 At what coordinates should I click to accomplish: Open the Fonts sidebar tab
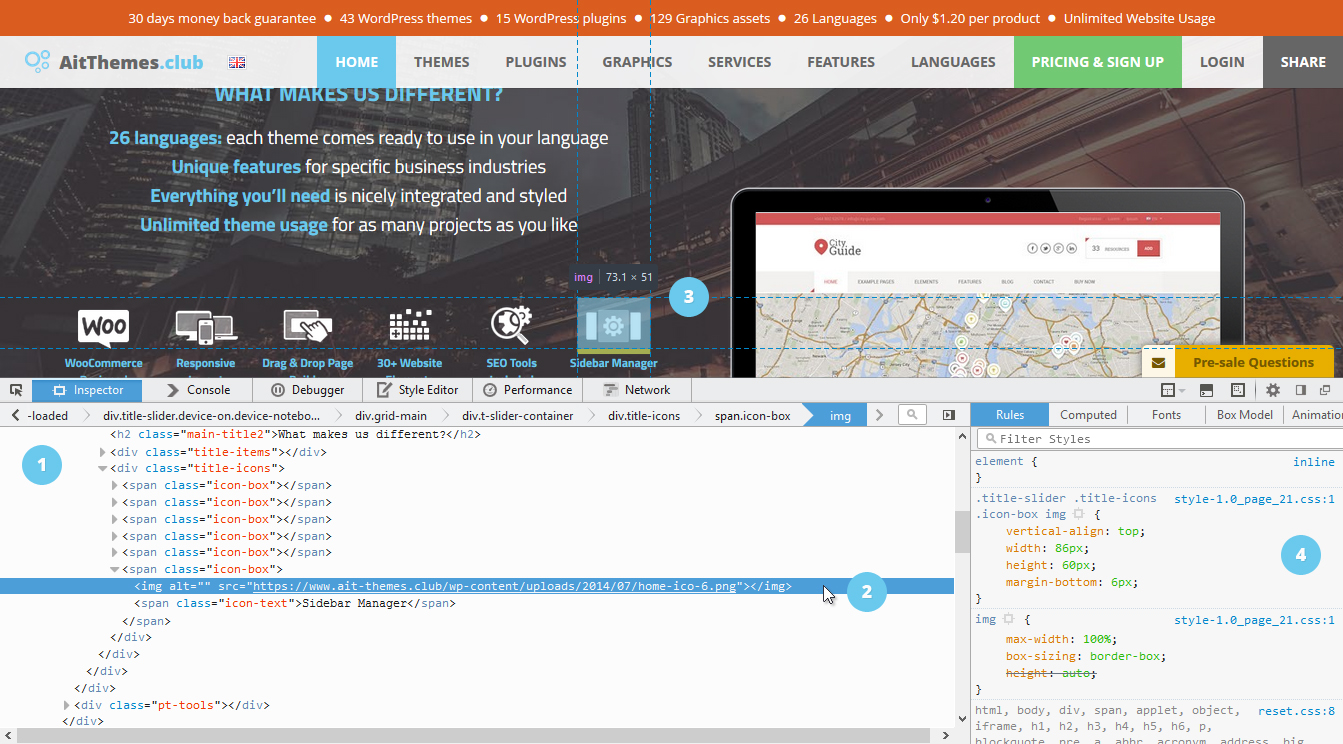[1166, 415]
